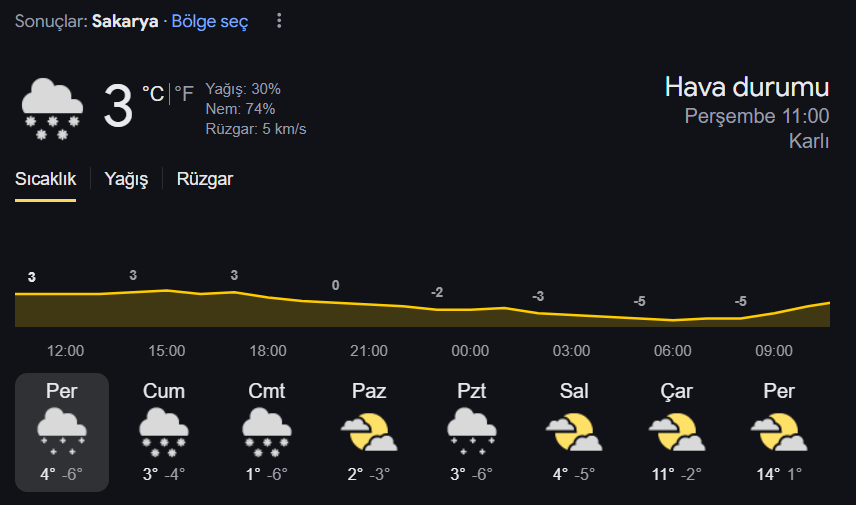Click the large current snowy weather icon
The width and height of the screenshot is (856, 505).
(52, 109)
